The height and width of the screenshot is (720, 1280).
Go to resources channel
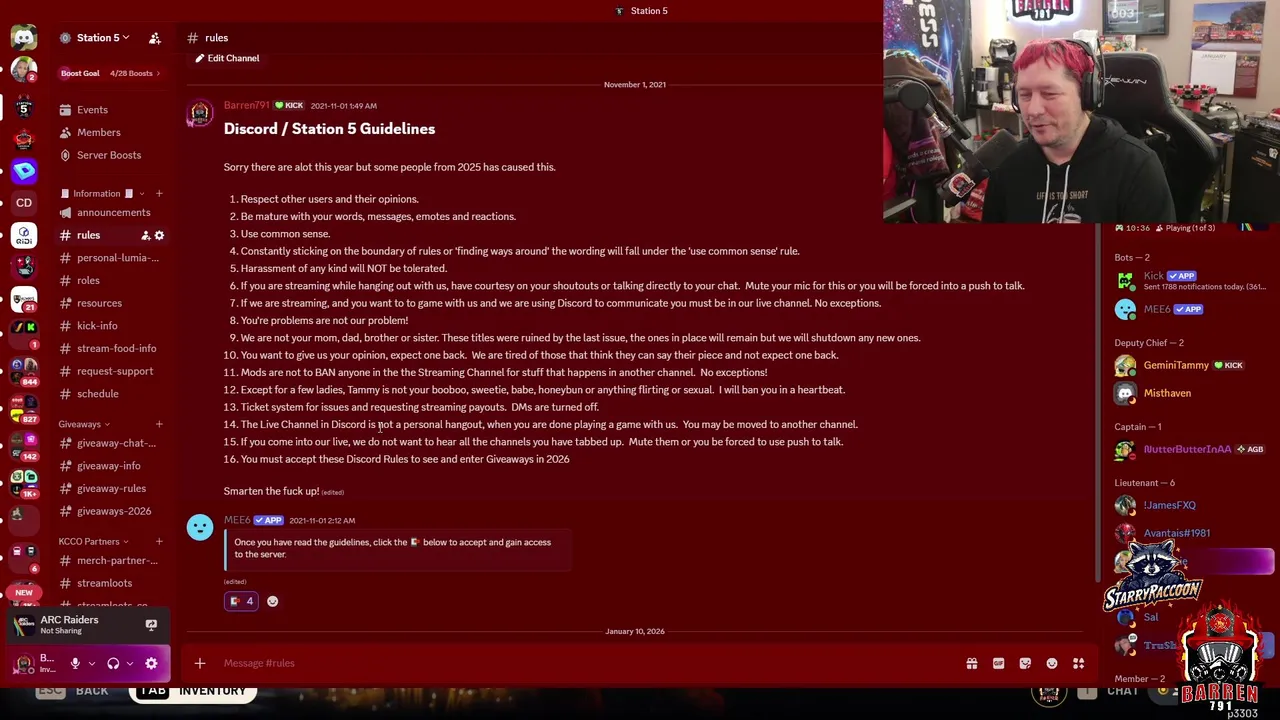(x=99, y=303)
